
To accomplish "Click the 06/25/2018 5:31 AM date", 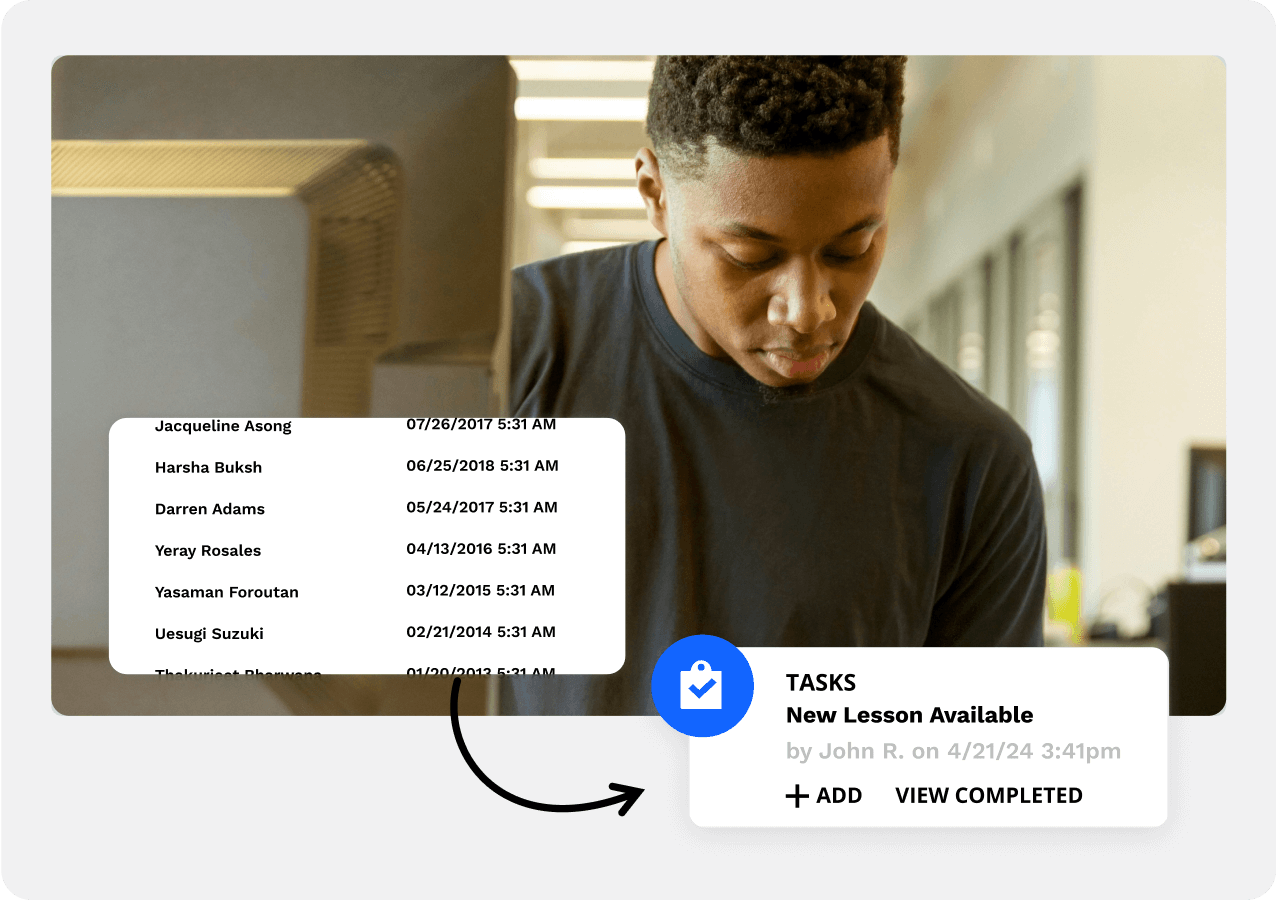I will tap(482, 466).
